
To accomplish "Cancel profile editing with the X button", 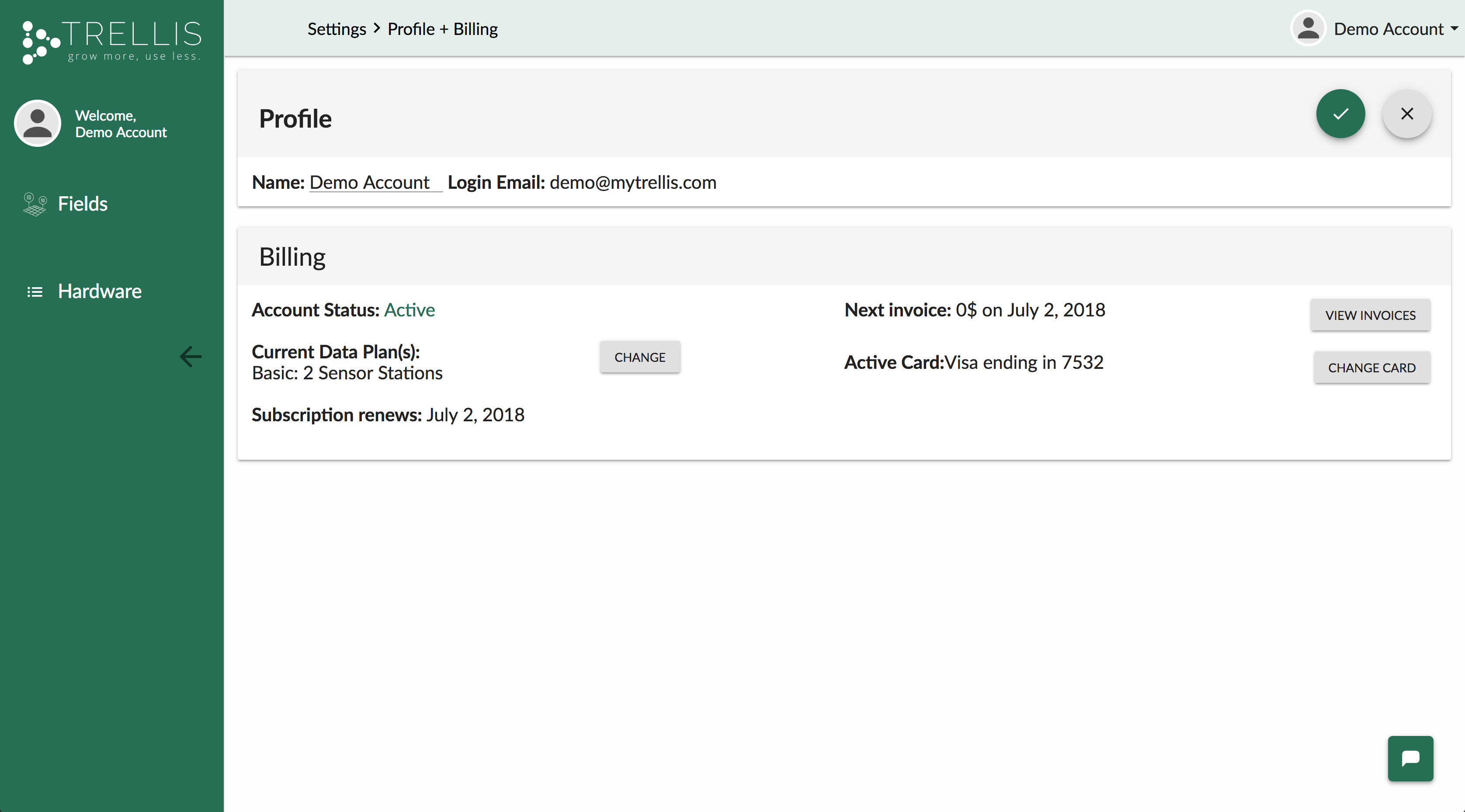I will click(x=1406, y=114).
